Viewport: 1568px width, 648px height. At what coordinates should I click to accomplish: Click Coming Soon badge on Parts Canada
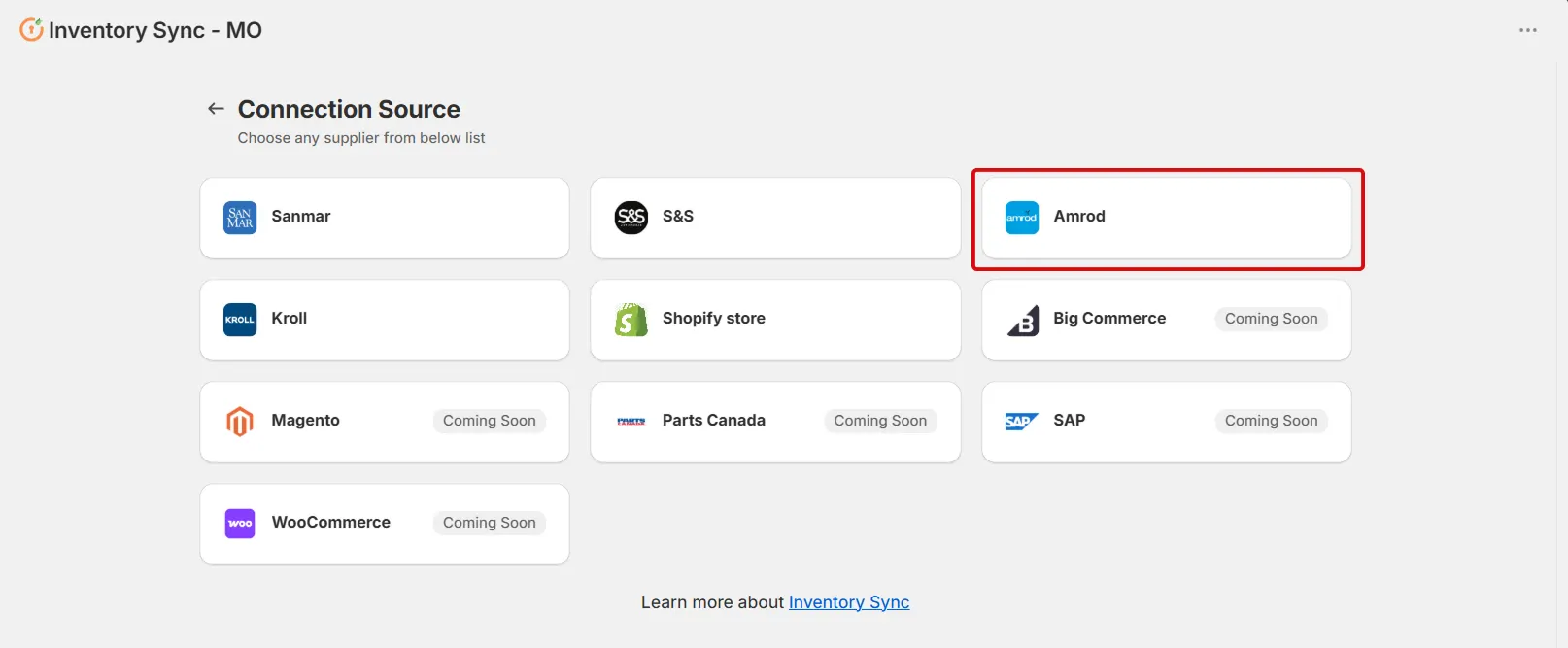coord(880,421)
